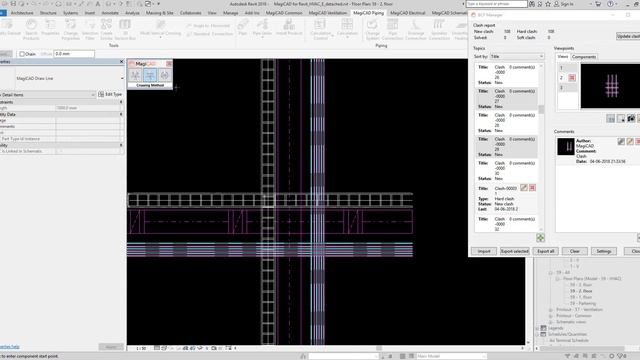This screenshot has height=360, width=640.
Task: Open Main Model workset dropdown in status bar
Action: pyautogui.click(x=451, y=356)
